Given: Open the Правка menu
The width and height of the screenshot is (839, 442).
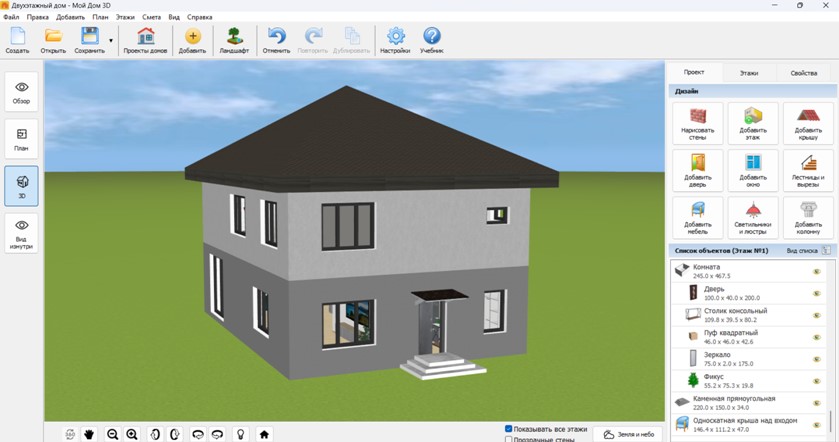Looking at the screenshot, I should pyautogui.click(x=37, y=17).
